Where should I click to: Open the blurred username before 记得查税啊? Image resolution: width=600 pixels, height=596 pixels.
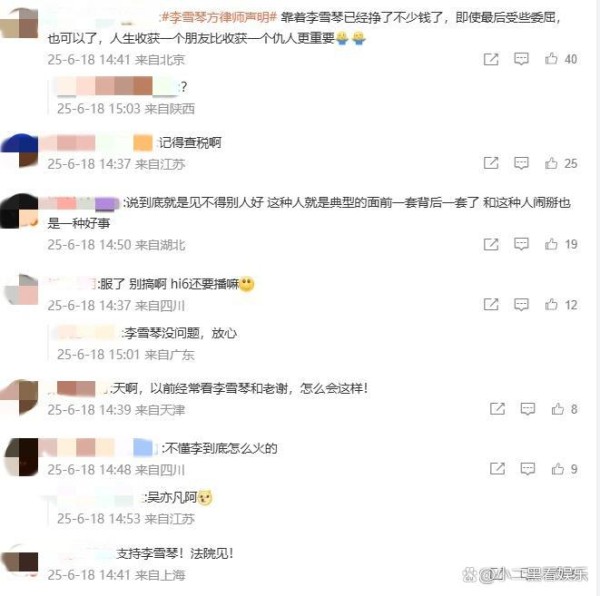(96, 143)
